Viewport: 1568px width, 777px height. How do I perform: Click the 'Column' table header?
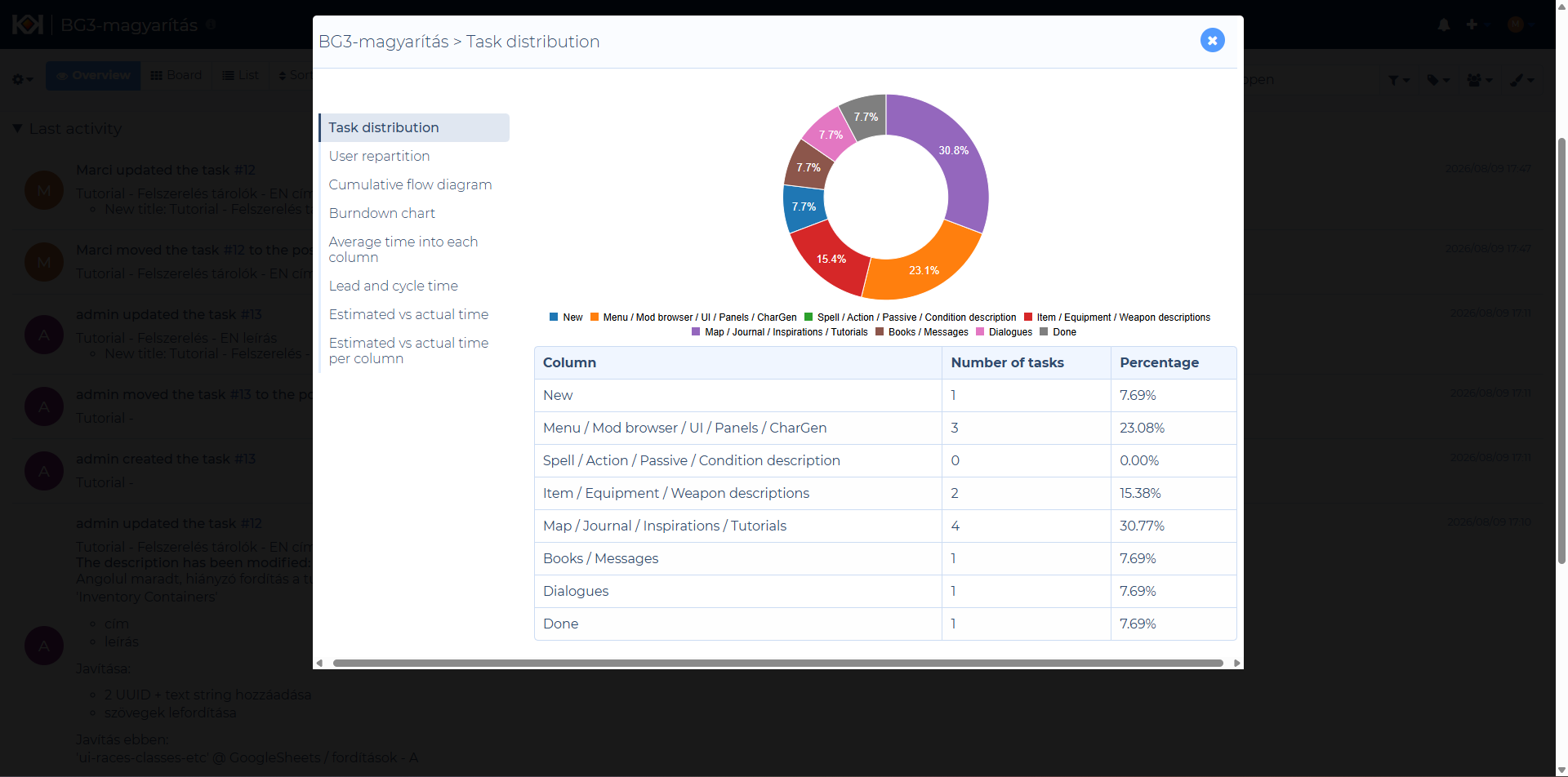pyautogui.click(x=738, y=362)
